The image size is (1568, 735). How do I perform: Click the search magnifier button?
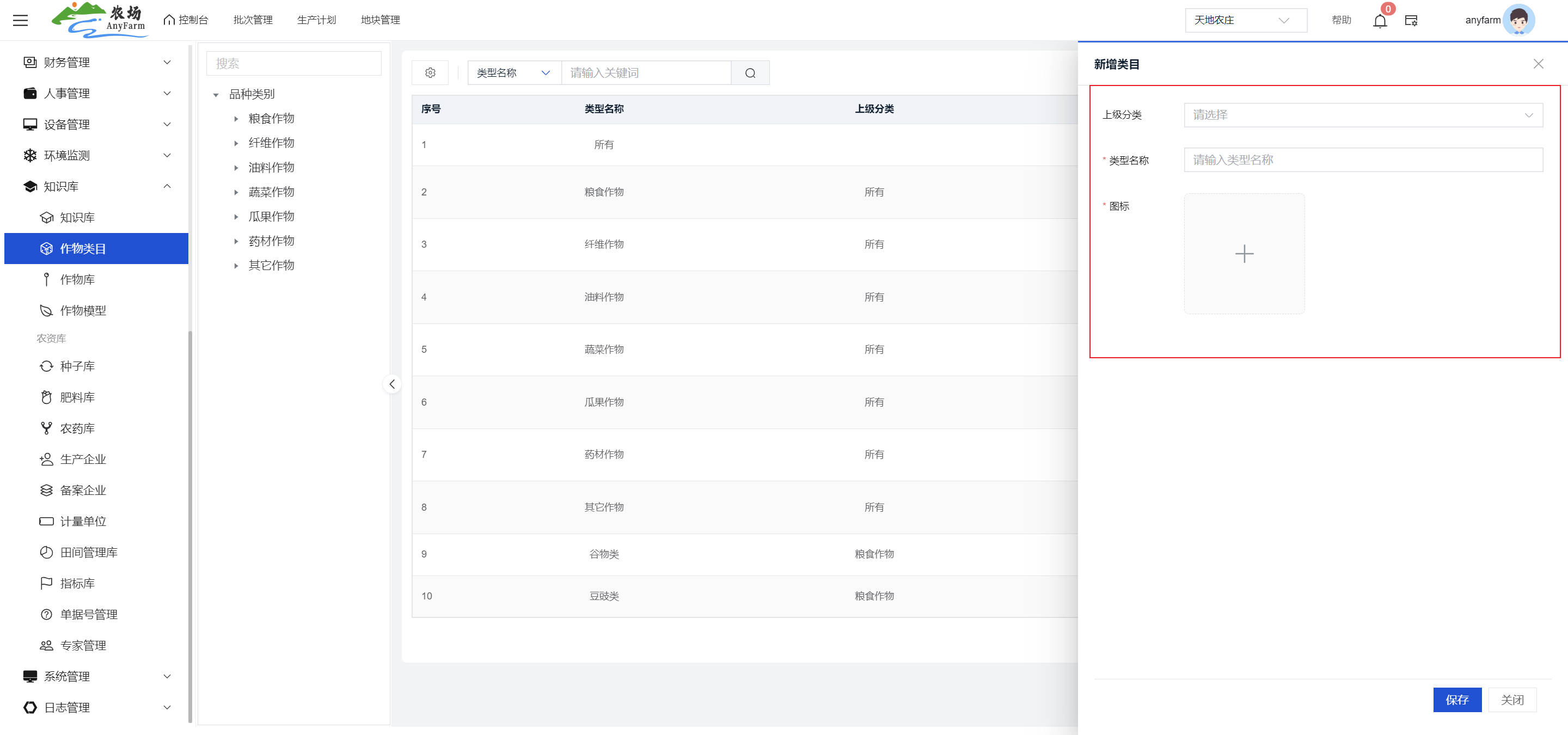click(750, 73)
